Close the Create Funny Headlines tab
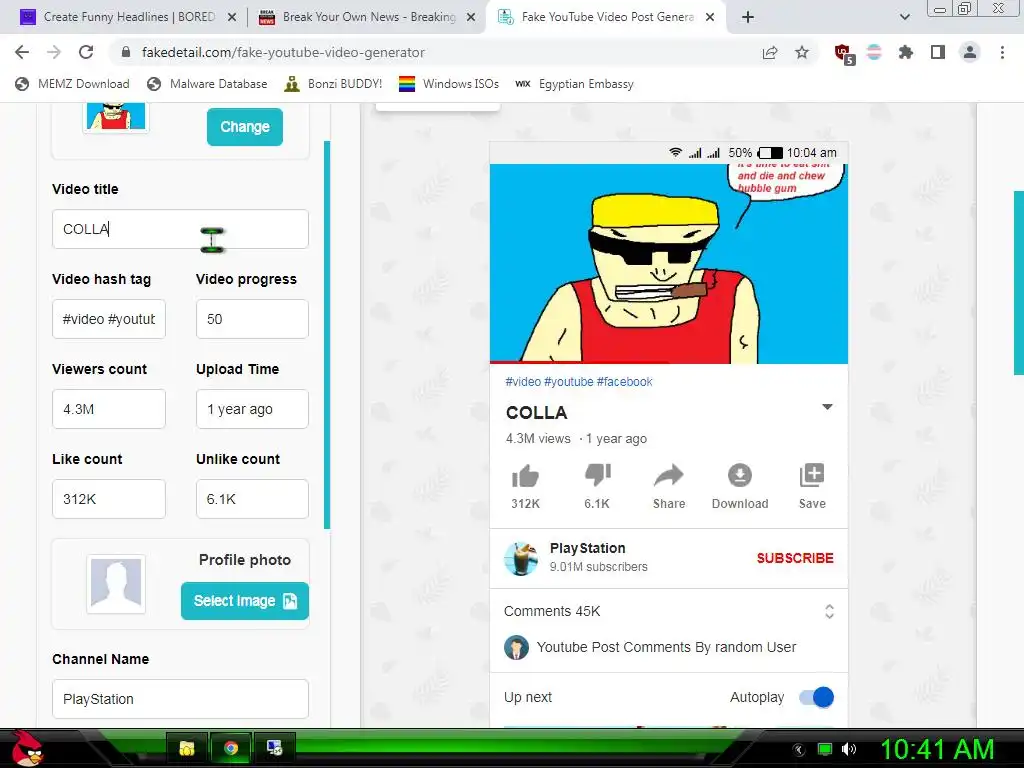Screen dimensions: 1024x768 232,17
